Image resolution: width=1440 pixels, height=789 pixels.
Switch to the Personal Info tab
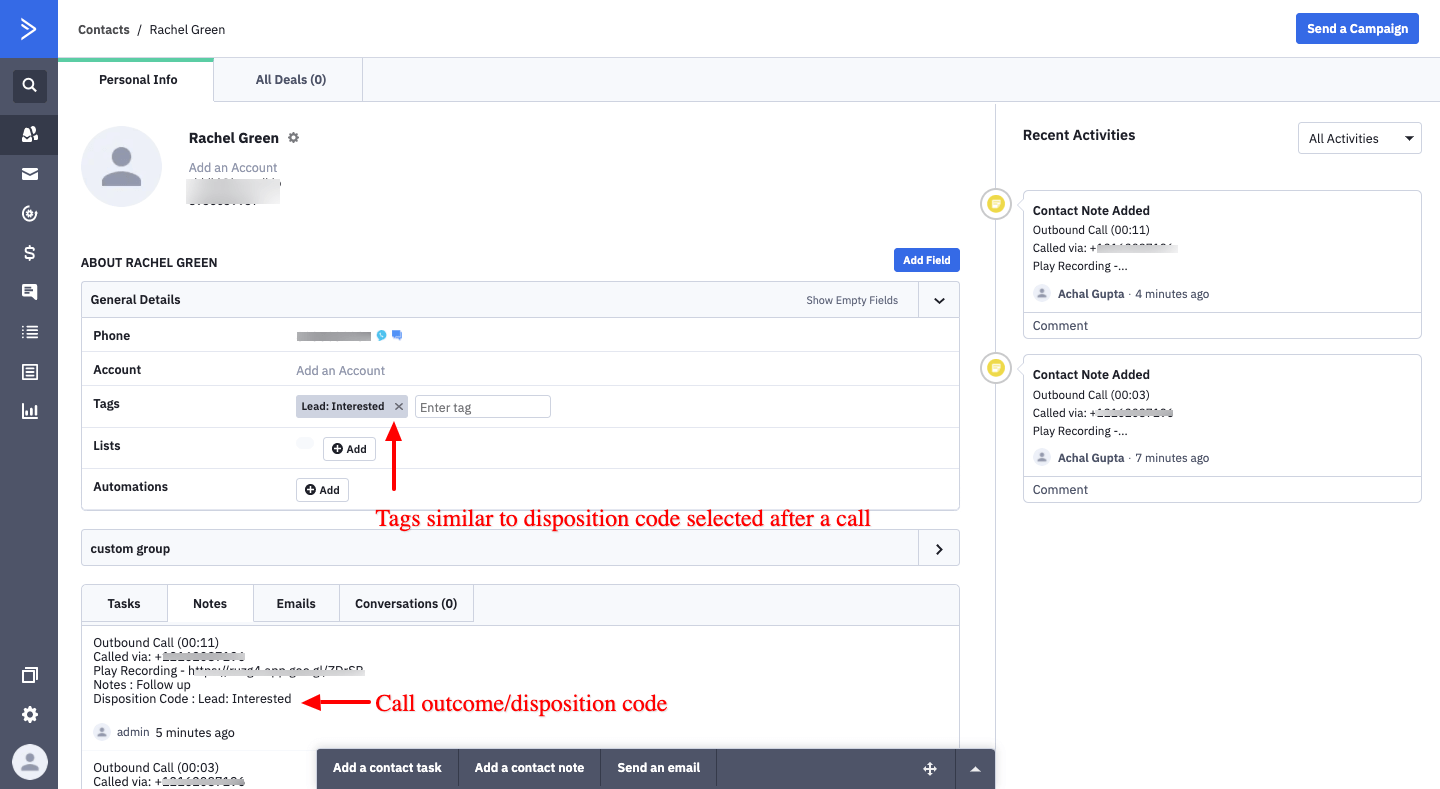(x=138, y=80)
